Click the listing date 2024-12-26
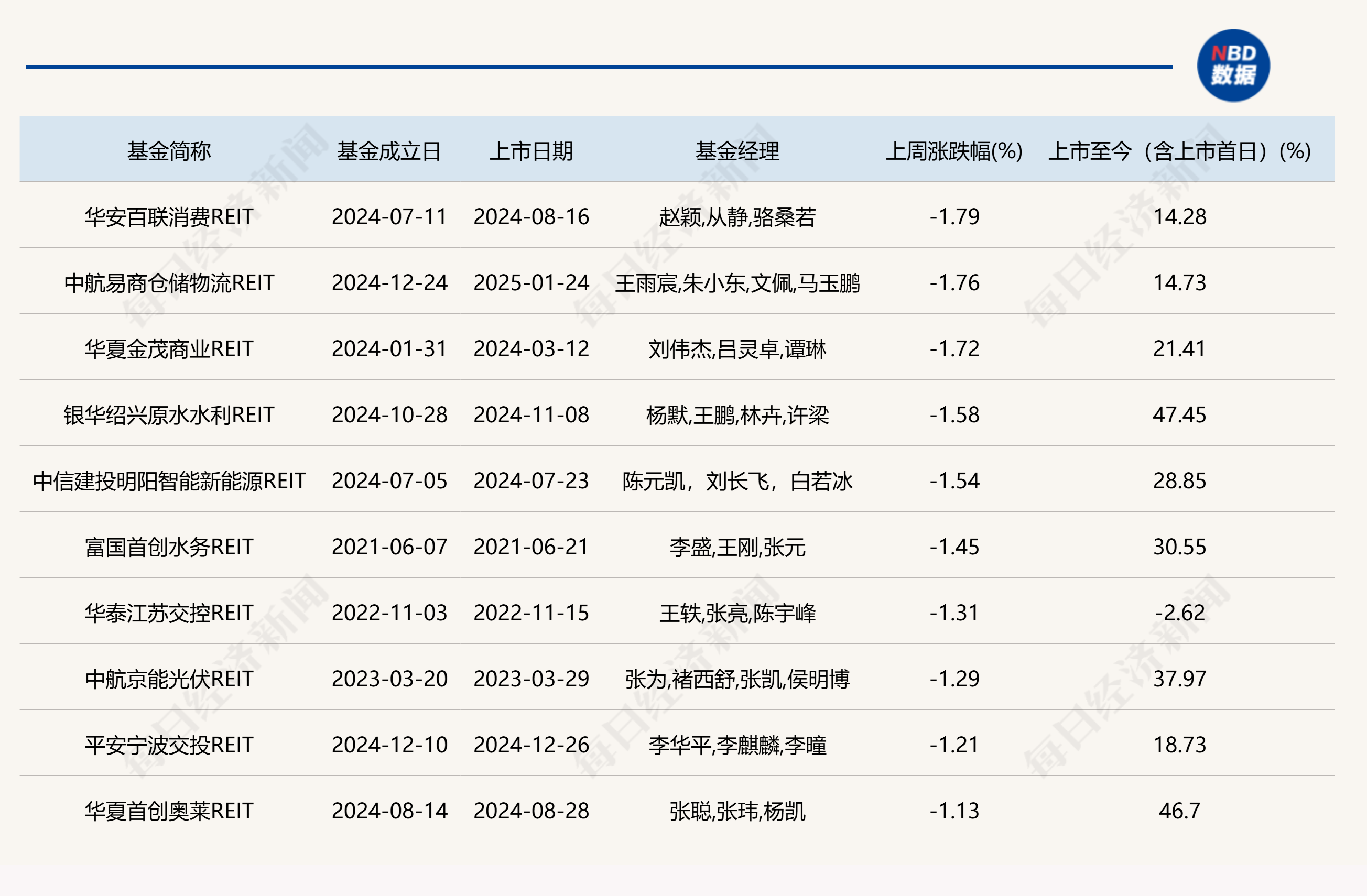 click(x=531, y=745)
